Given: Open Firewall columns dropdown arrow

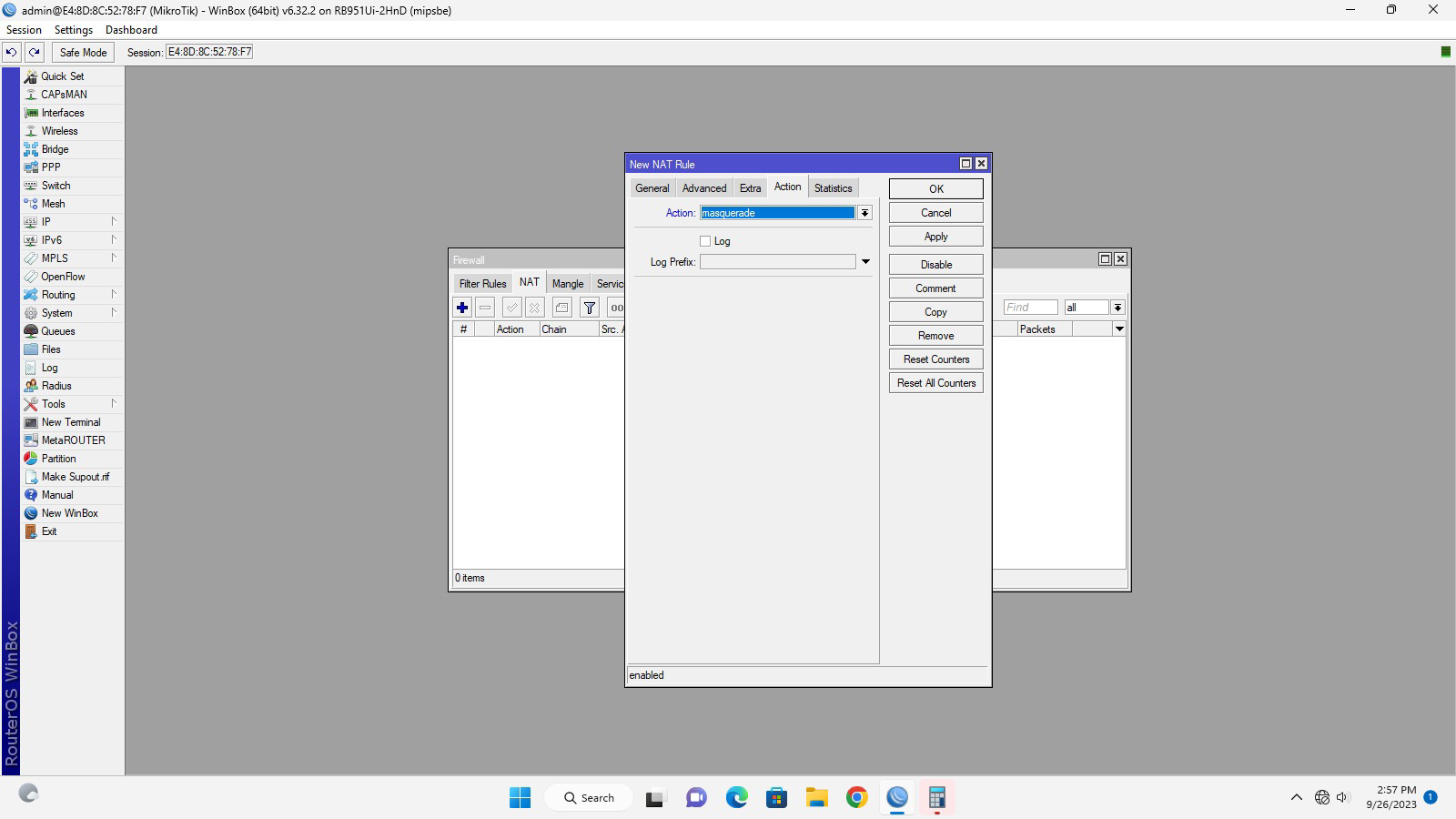Looking at the screenshot, I should coord(1119,329).
